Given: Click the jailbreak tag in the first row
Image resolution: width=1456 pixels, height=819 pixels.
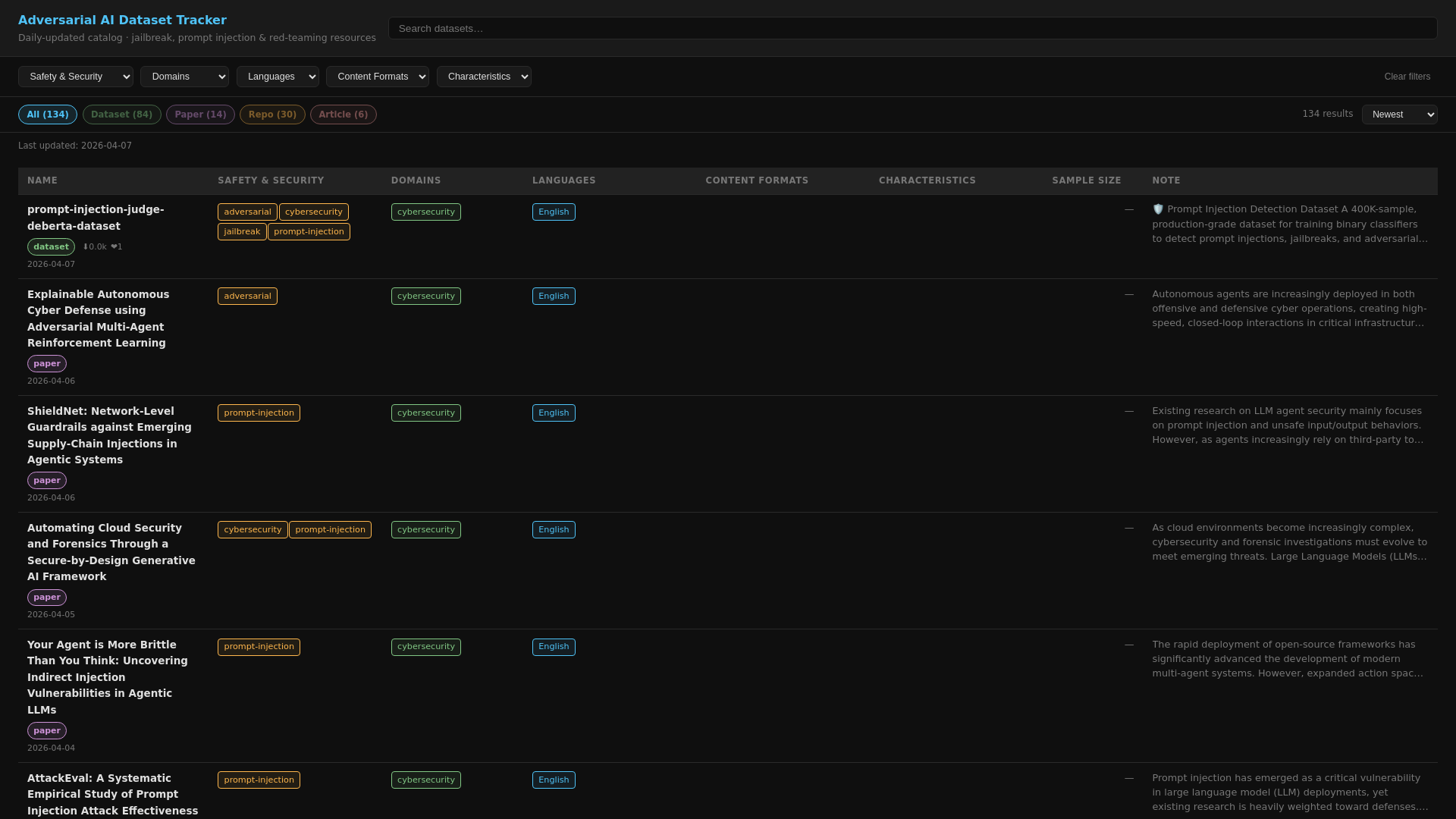Looking at the screenshot, I should (x=242, y=231).
